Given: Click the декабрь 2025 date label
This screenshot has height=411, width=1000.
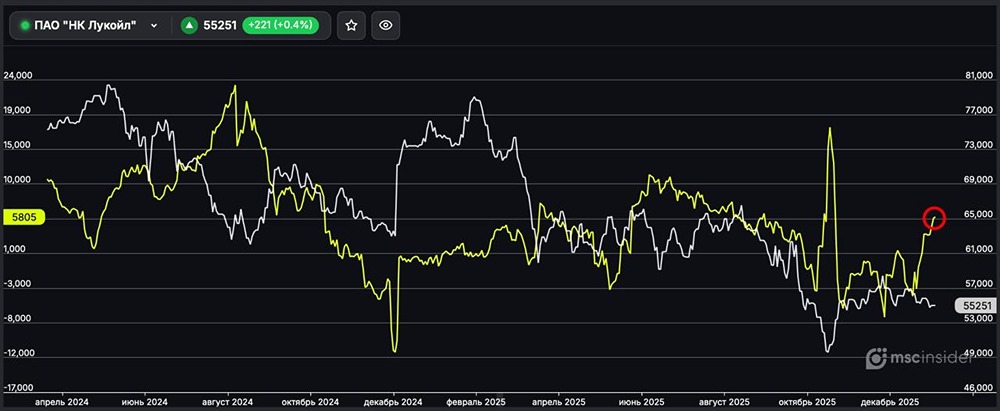Looking at the screenshot, I should (890, 403).
